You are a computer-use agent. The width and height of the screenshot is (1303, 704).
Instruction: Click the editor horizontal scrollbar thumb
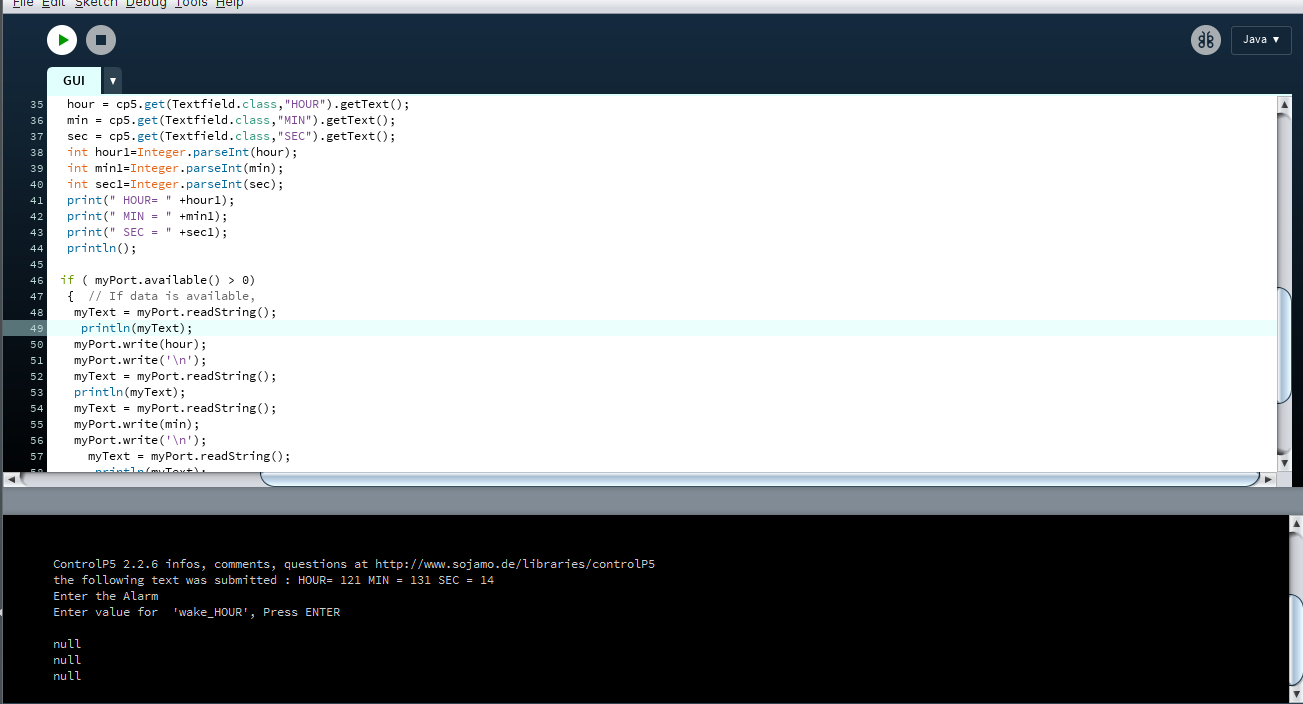tap(759, 479)
